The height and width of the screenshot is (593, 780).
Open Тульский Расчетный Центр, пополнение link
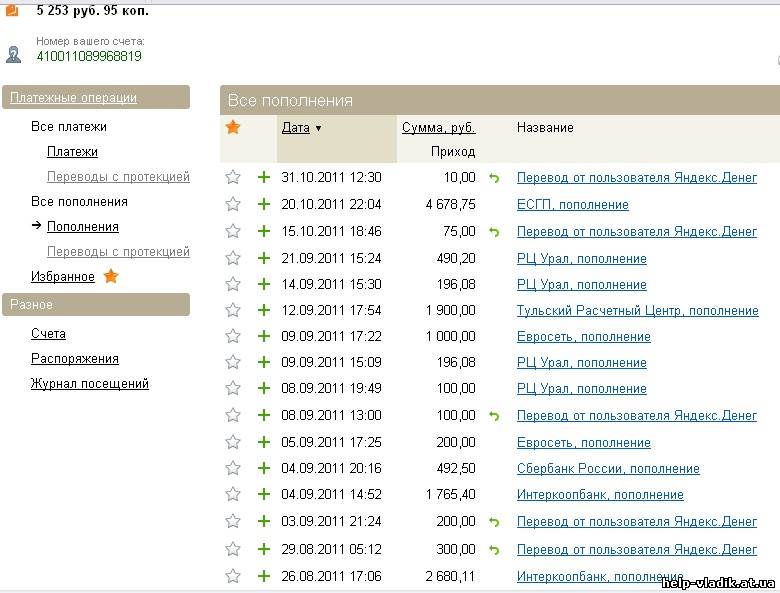tap(637, 311)
